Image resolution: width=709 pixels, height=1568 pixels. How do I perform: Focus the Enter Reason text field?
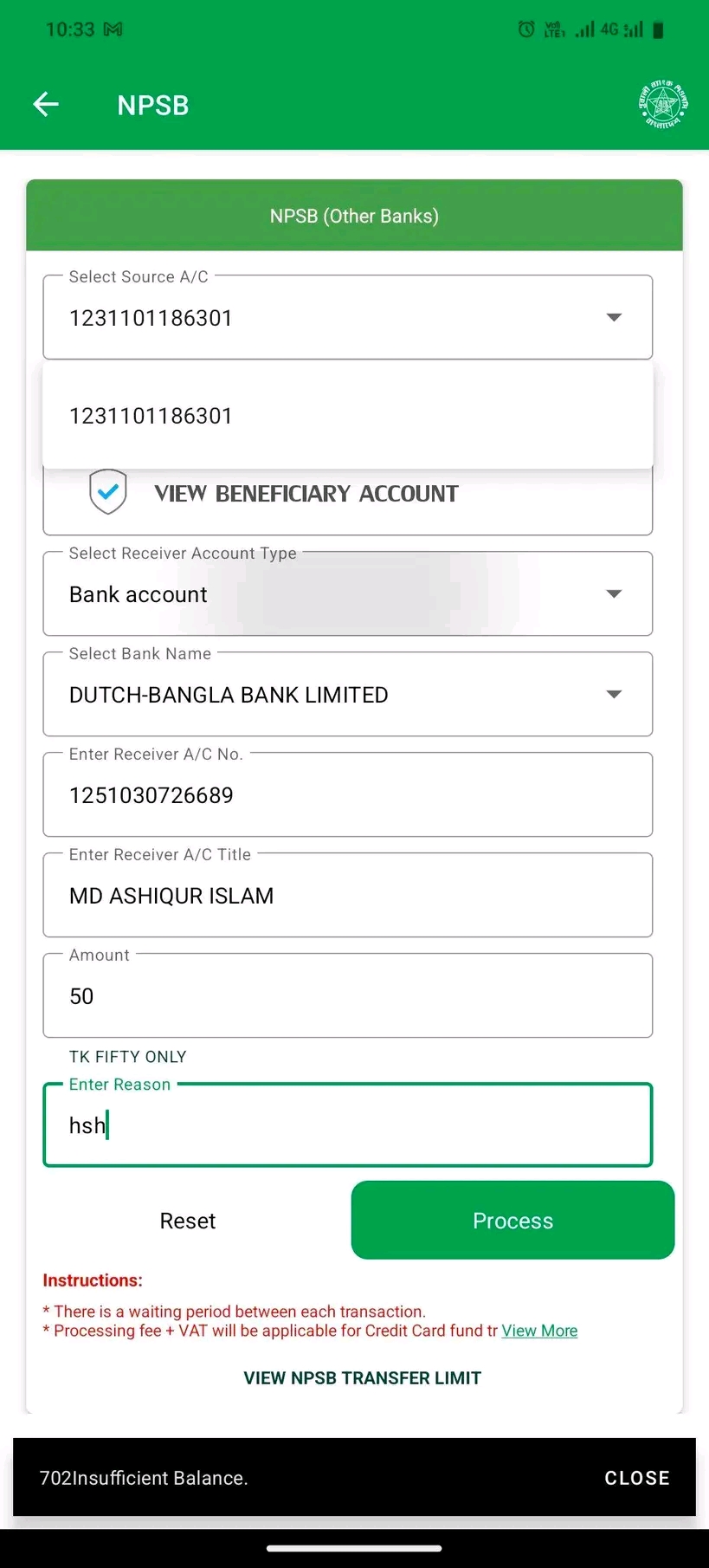348,1124
